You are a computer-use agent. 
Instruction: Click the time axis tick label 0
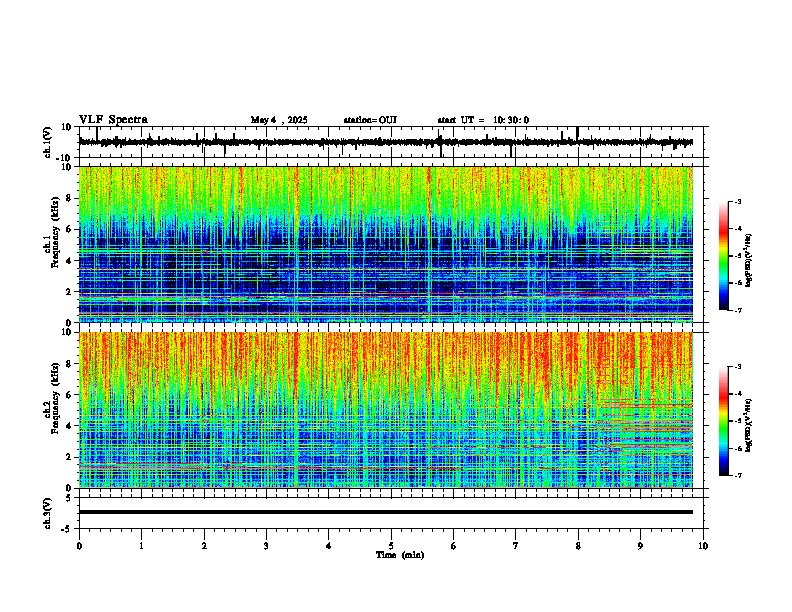click(79, 546)
